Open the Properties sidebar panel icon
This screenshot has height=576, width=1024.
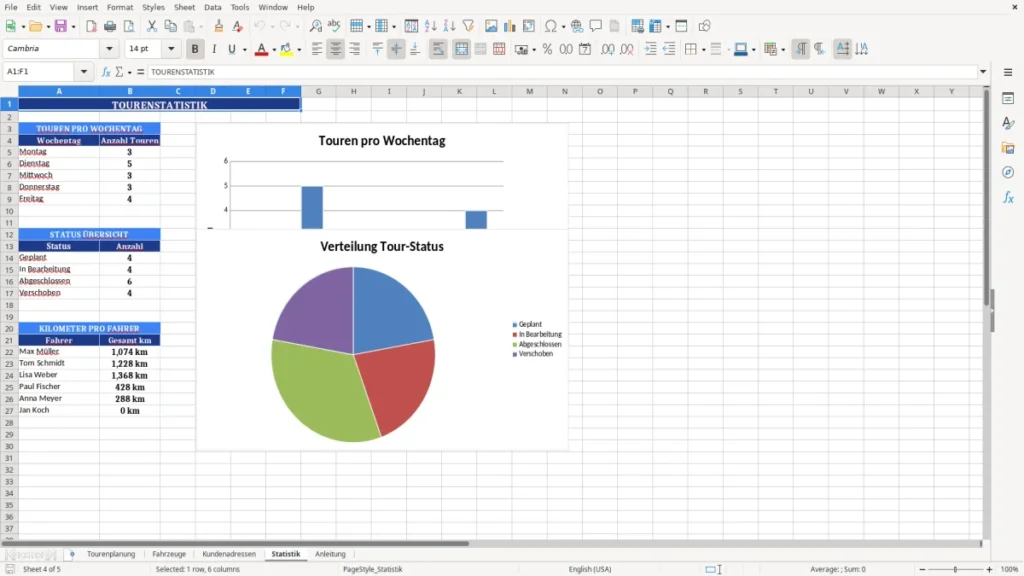(x=1008, y=99)
